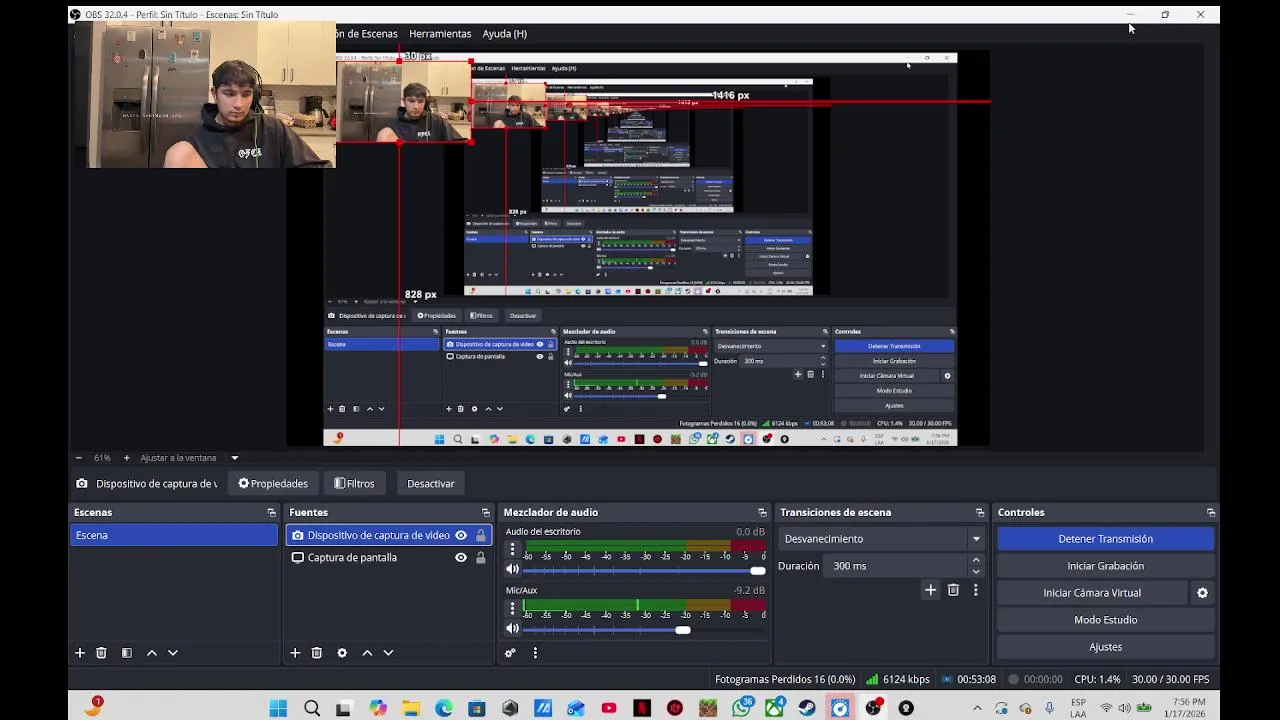The height and width of the screenshot is (720, 1280).
Task: Open preview scaling dropdown arrow
Action: tap(235, 458)
